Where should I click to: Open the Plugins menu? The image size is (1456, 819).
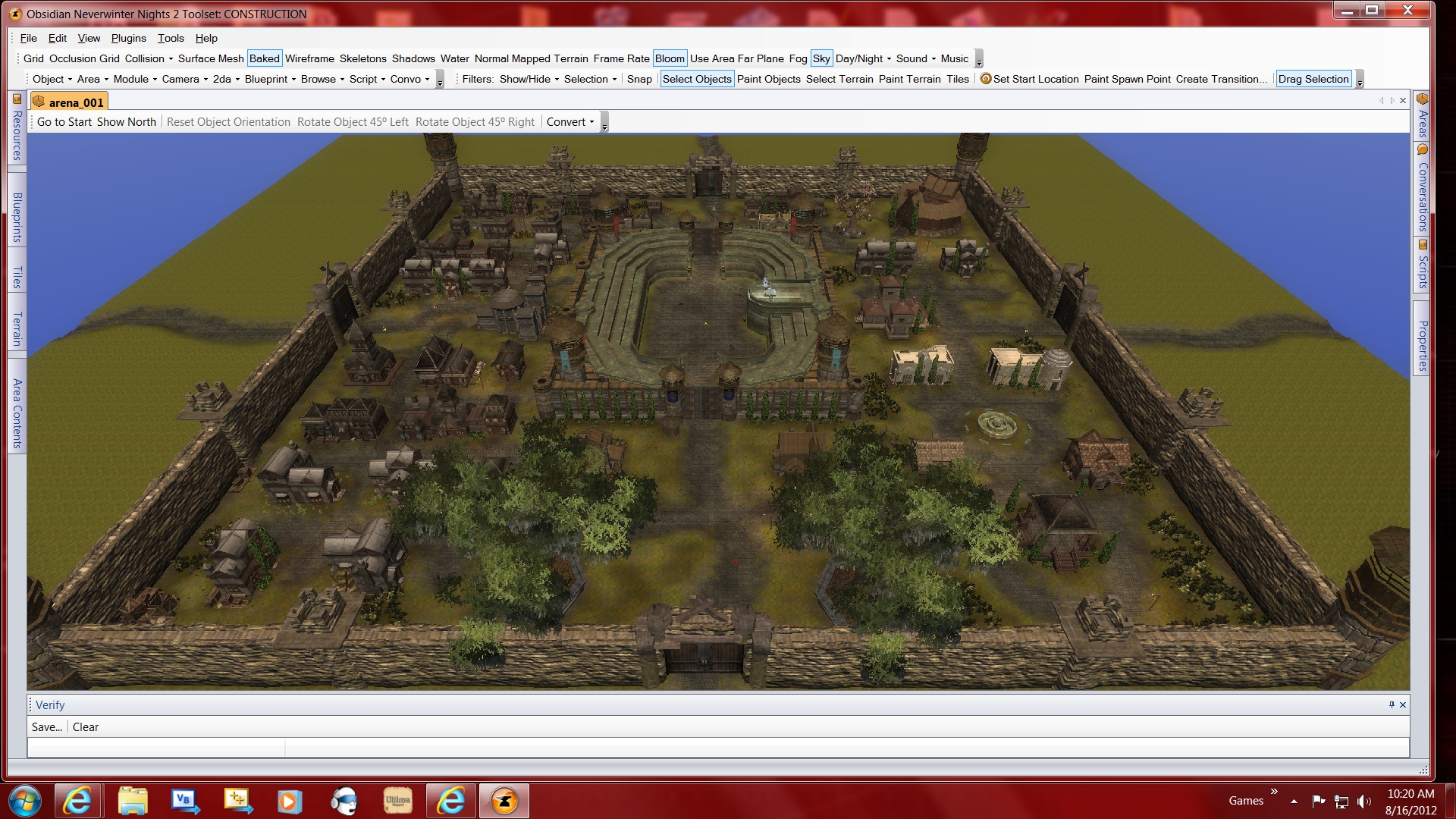tap(128, 38)
